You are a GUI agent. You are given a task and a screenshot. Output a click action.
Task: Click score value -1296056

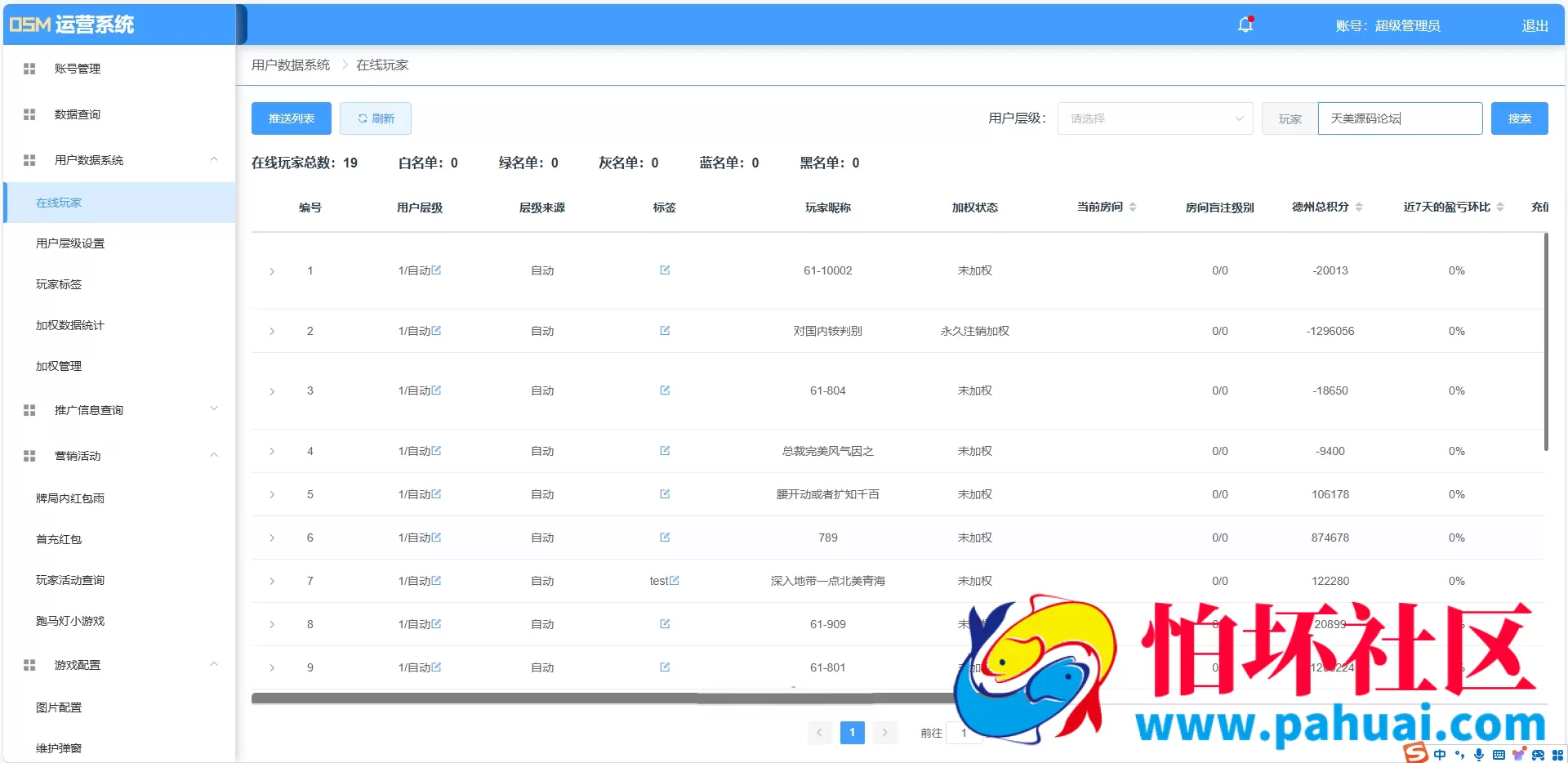1330,331
